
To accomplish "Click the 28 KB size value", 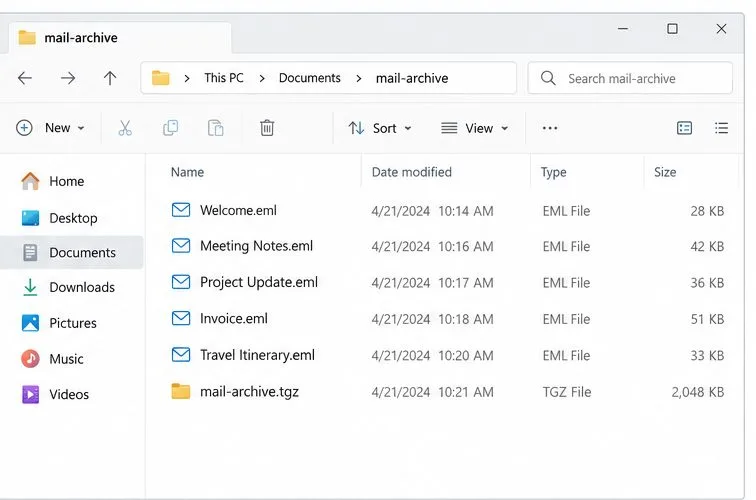I will [707, 211].
